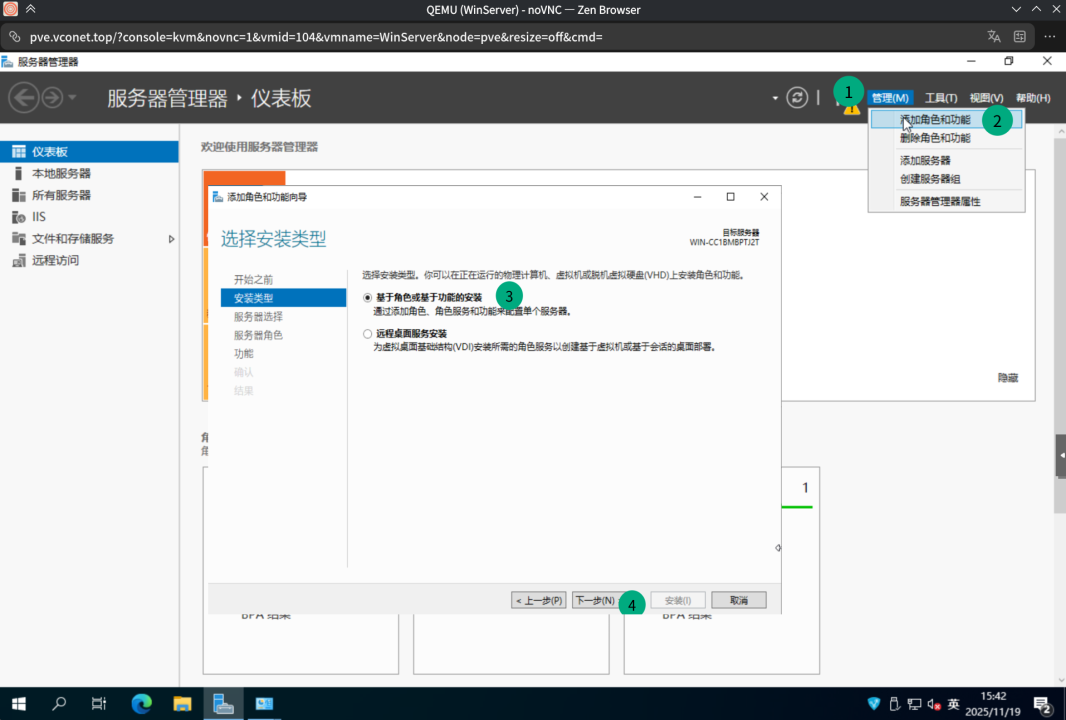The width and height of the screenshot is (1066, 720).
Task: Open the Windows Start menu
Action: click(x=18, y=704)
